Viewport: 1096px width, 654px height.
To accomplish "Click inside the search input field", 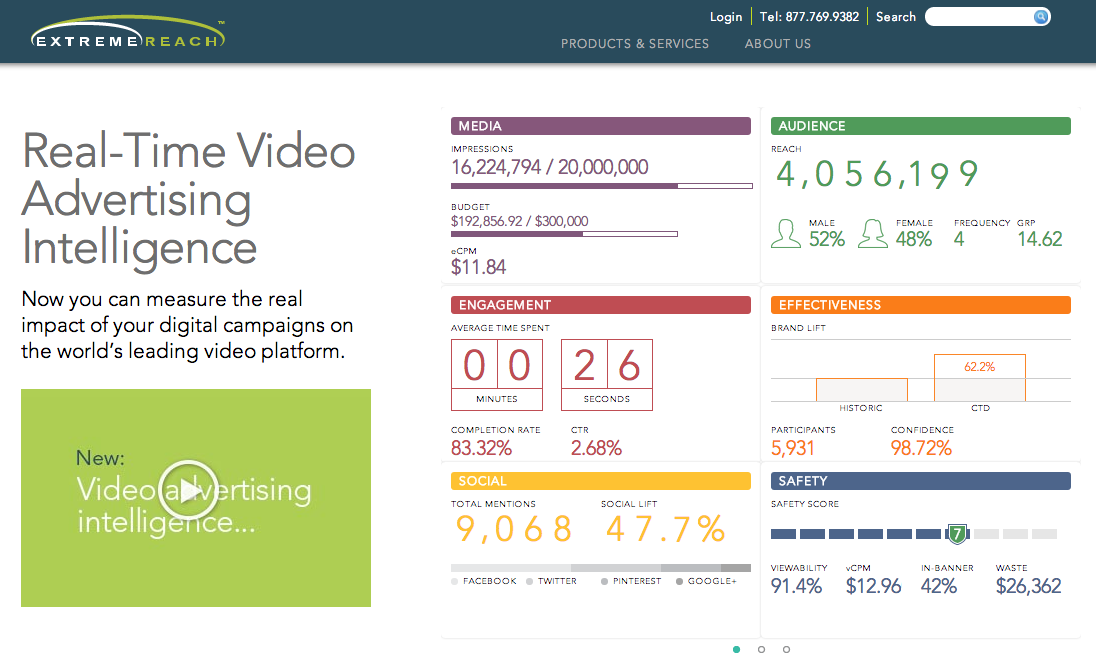I will coord(978,17).
